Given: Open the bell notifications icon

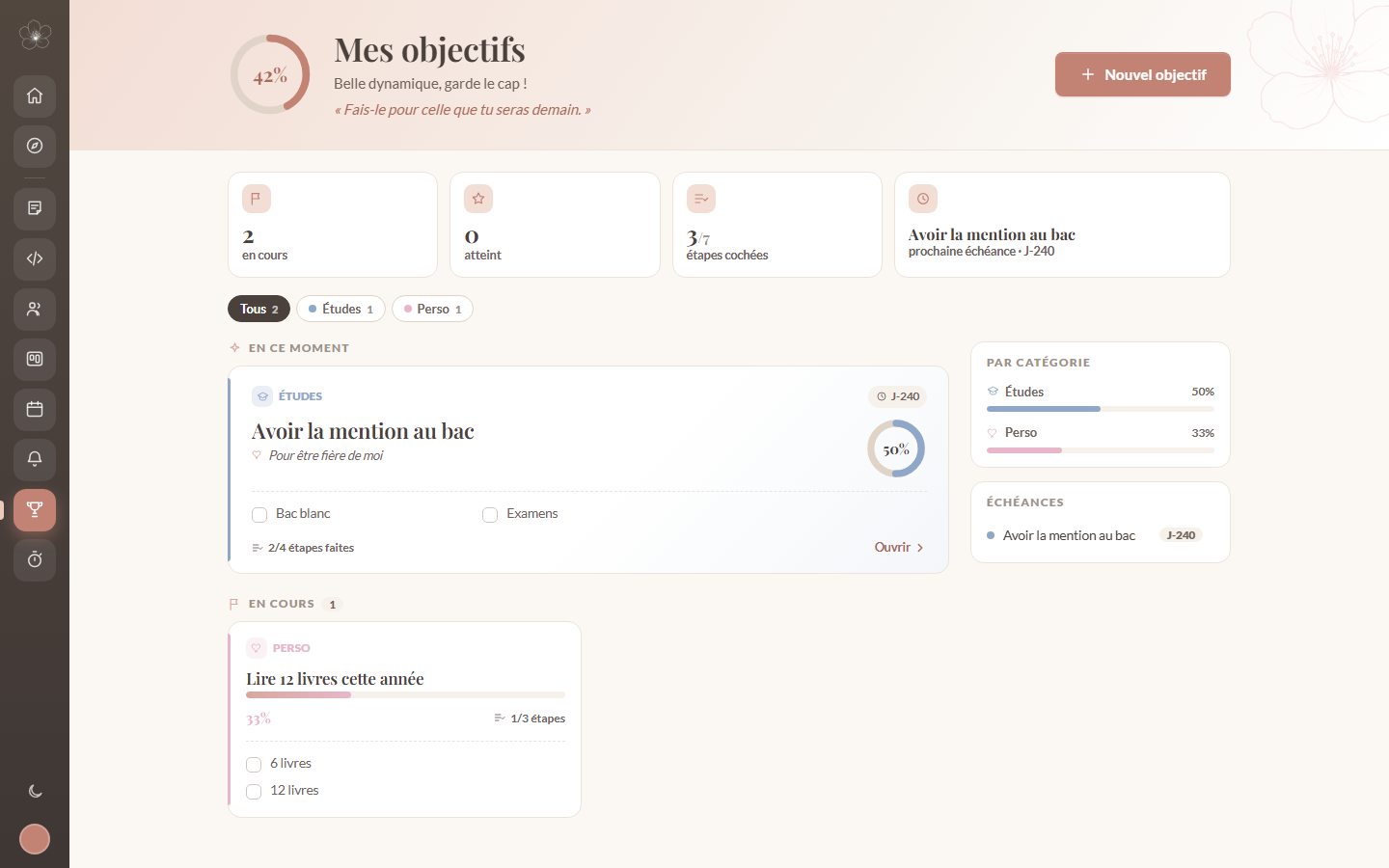Looking at the screenshot, I should tap(35, 459).
